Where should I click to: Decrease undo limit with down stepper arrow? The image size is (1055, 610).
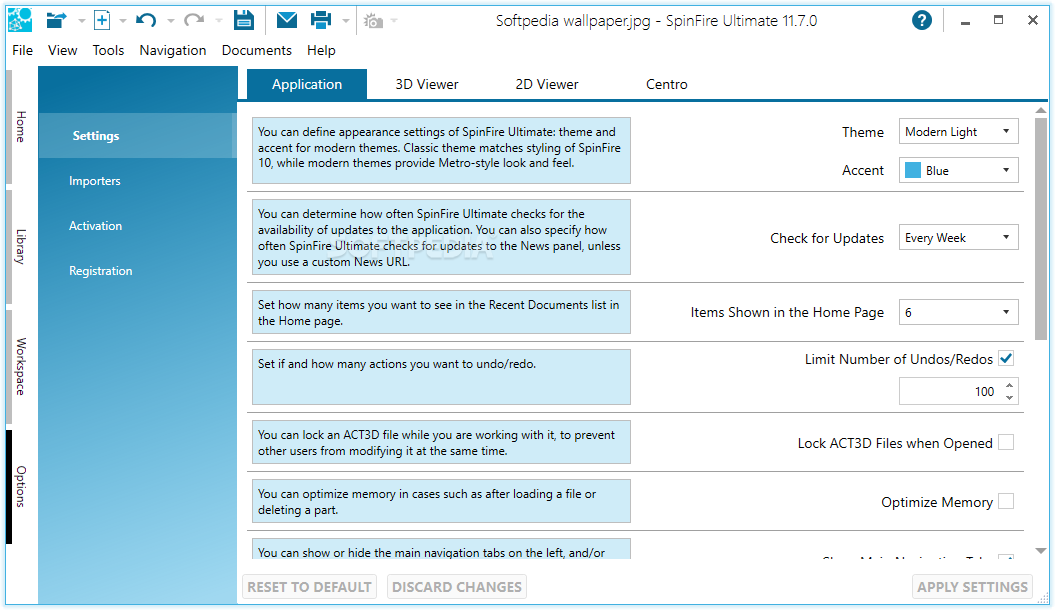tap(1009, 397)
